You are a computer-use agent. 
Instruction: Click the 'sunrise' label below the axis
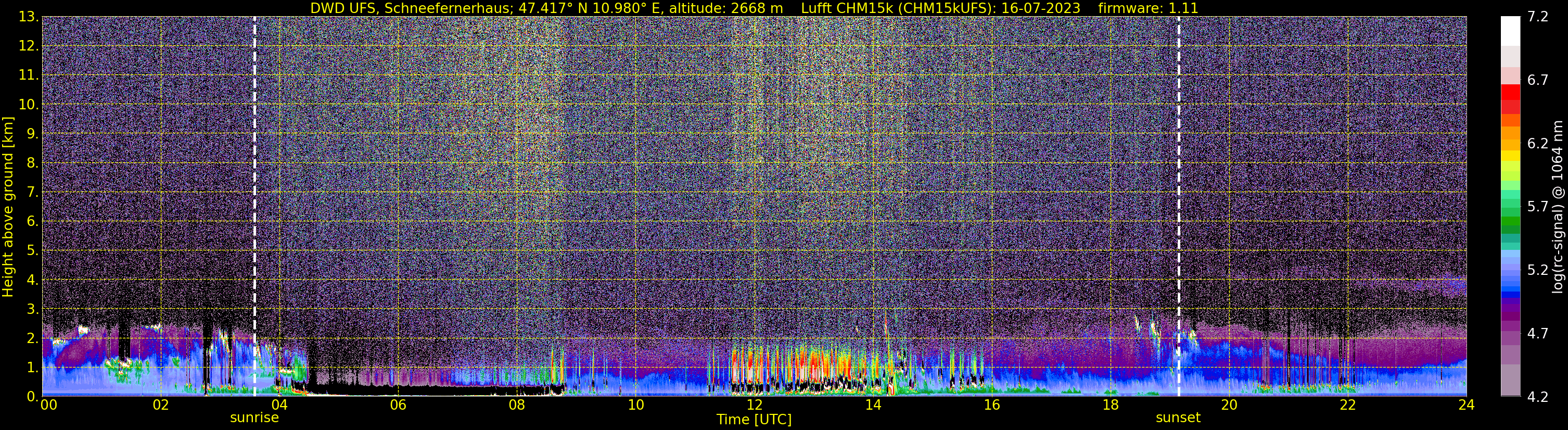pyautogui.click(x=254, y=418)
